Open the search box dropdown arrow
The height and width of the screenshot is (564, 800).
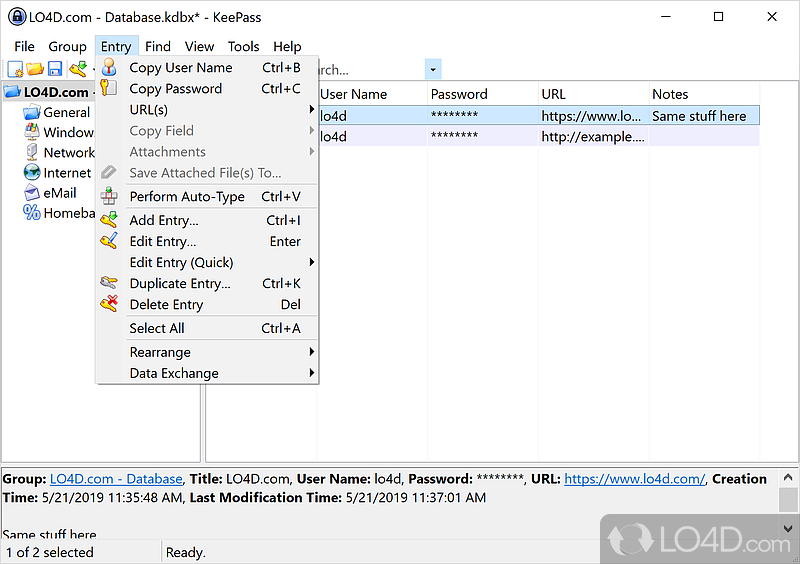point(433,70)
